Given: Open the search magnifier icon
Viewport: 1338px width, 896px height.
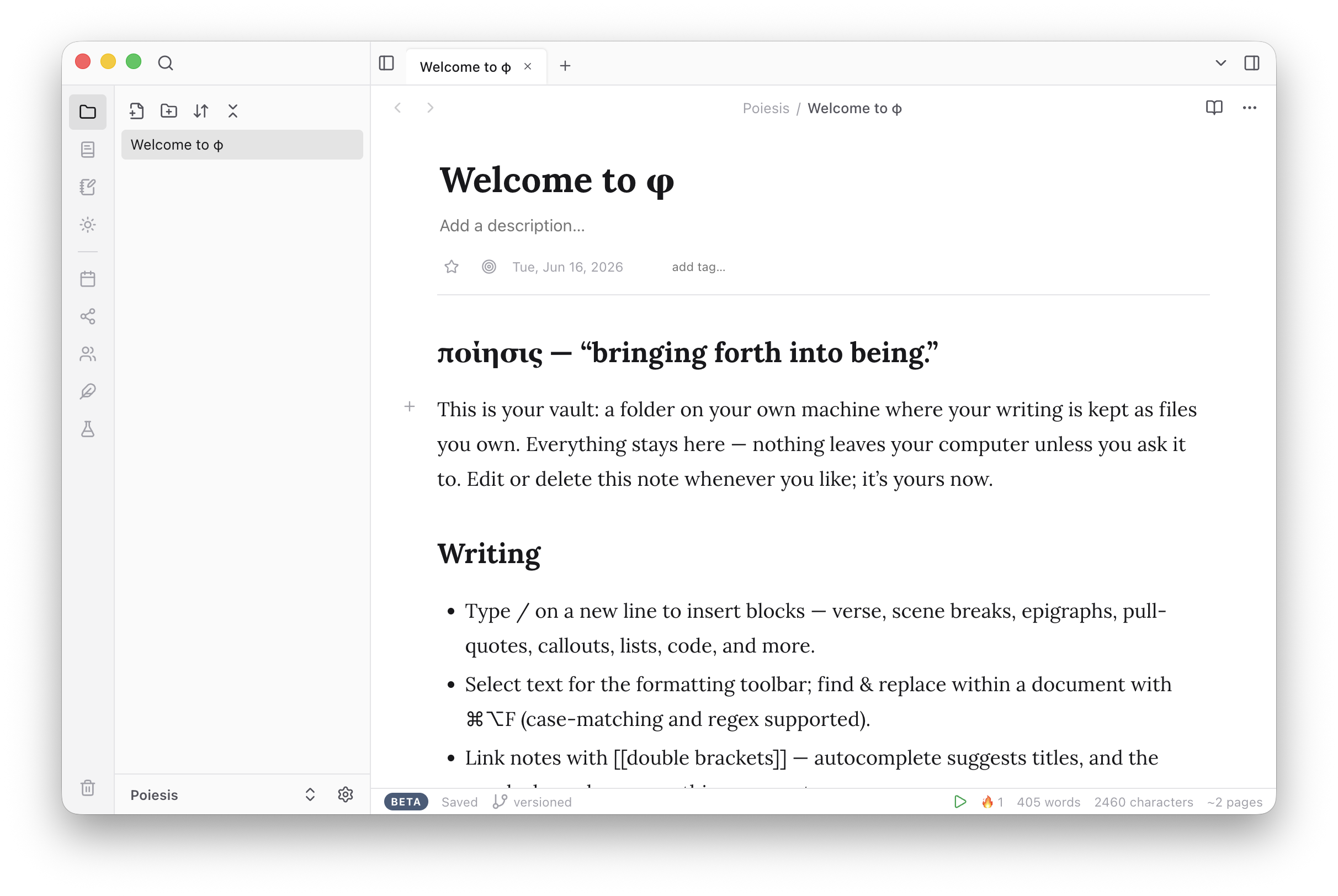Looking at the screenshot, I should [x=166, y=62].
